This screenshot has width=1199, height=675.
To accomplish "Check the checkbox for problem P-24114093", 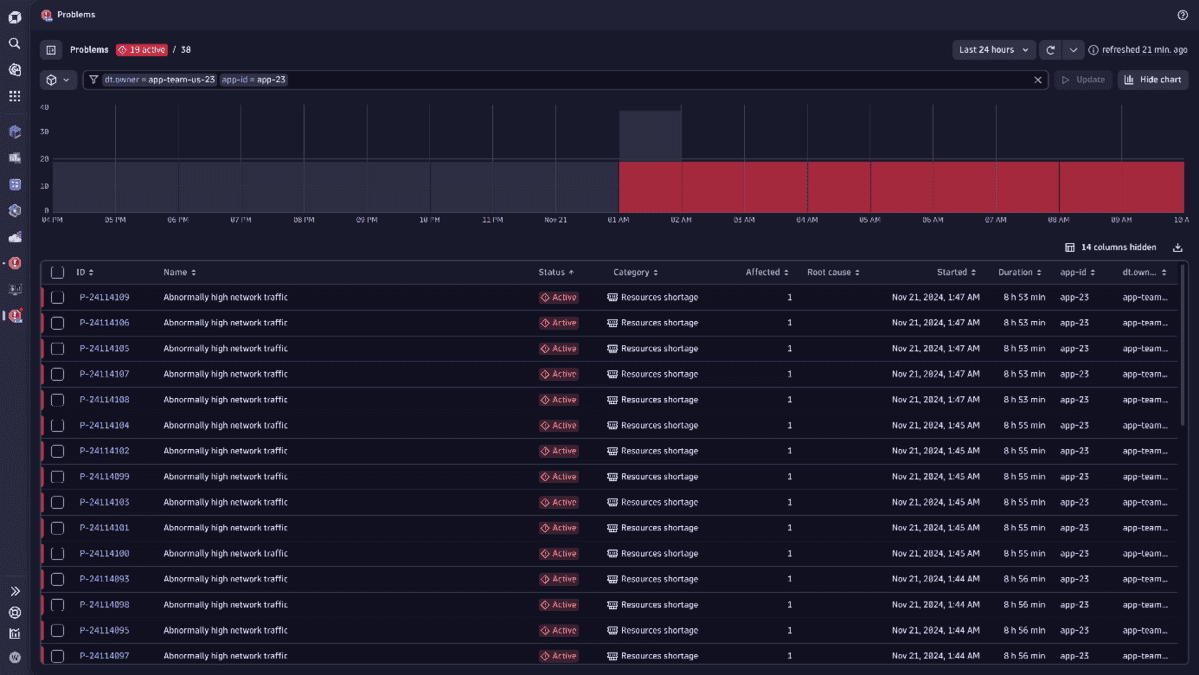I will coord(57,578).
